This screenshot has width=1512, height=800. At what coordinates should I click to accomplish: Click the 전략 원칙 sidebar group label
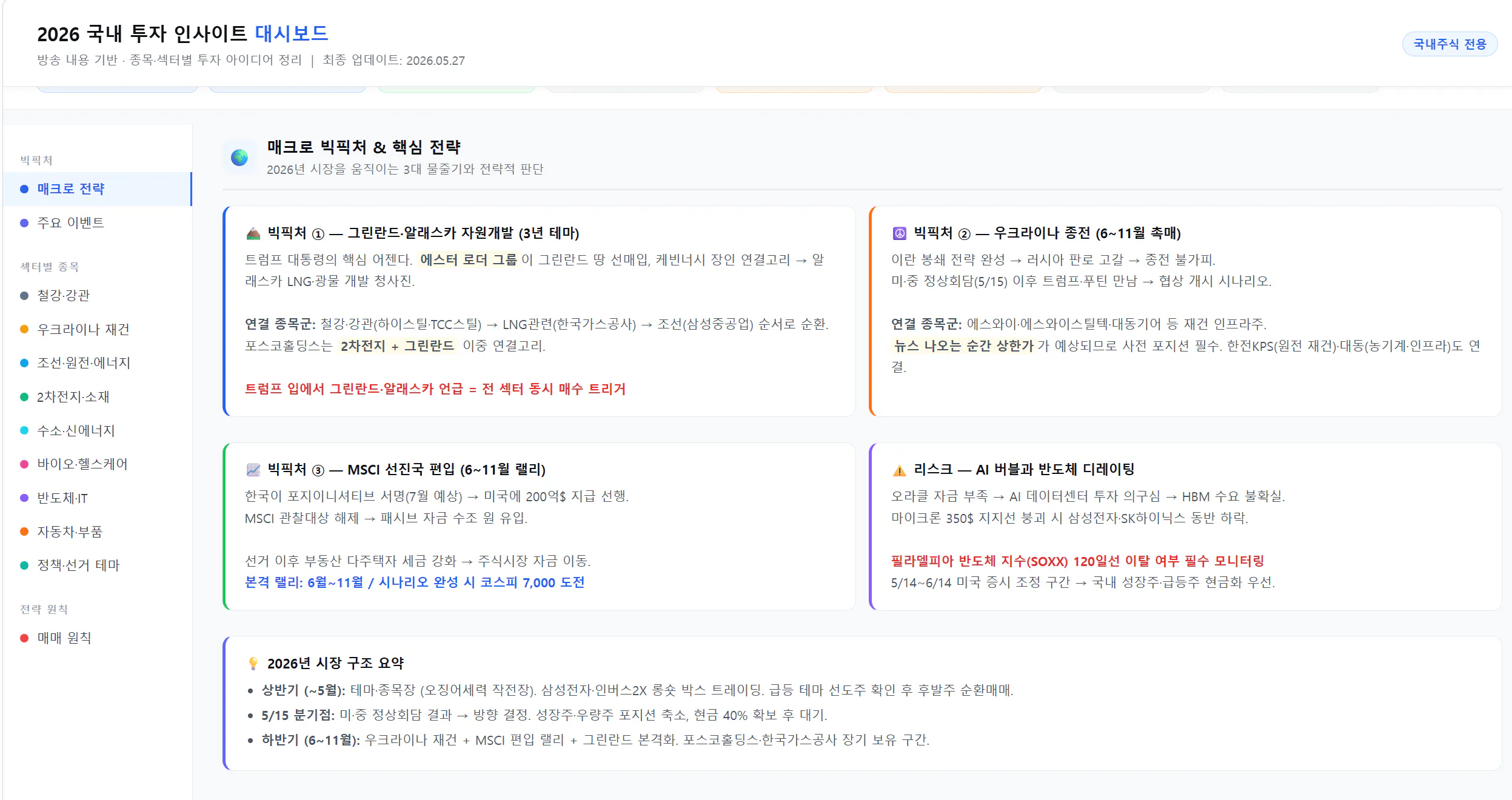click(44, 610)
